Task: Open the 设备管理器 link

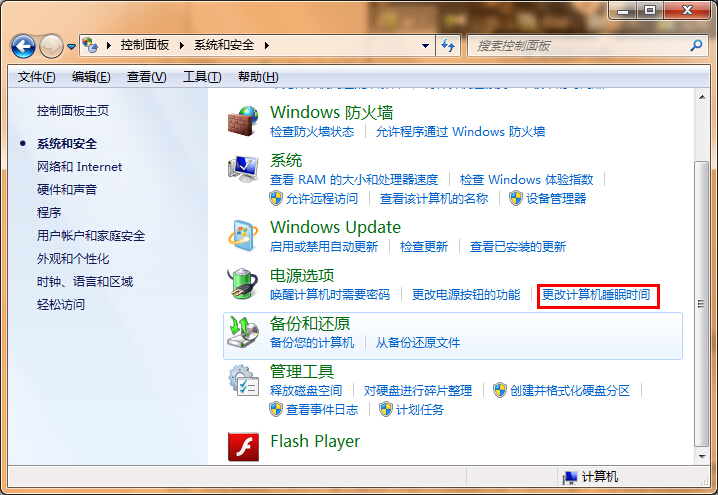Action: (556, 198)
